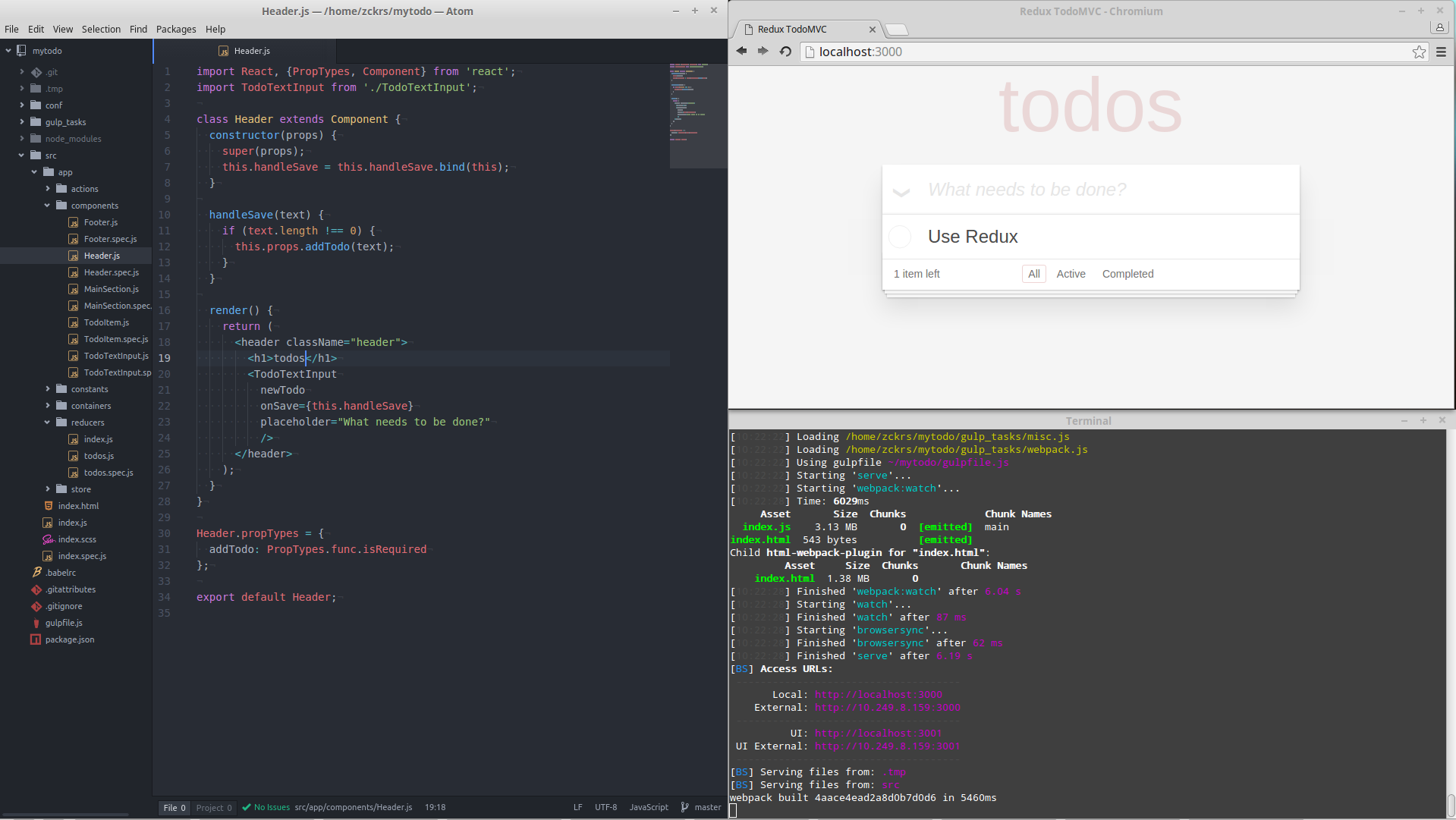The width and height of the screenshot is (1456, 820).
Task: Reload the localhost page in Chromium
Action: tap(785, 52)
